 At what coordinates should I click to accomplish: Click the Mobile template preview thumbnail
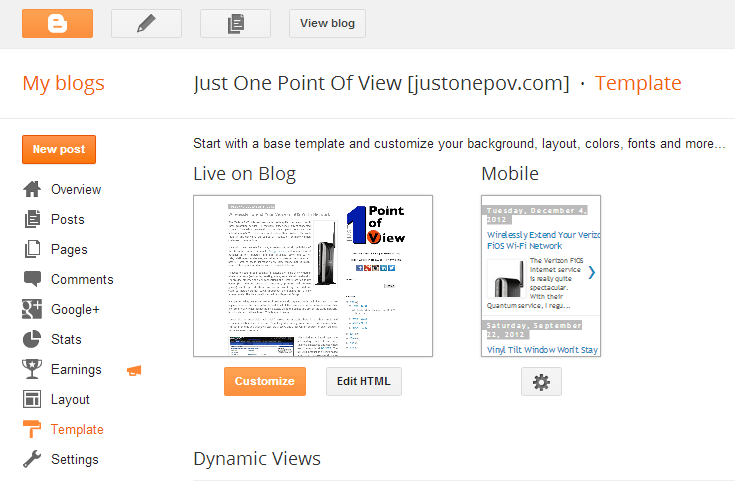click(541, 276)
